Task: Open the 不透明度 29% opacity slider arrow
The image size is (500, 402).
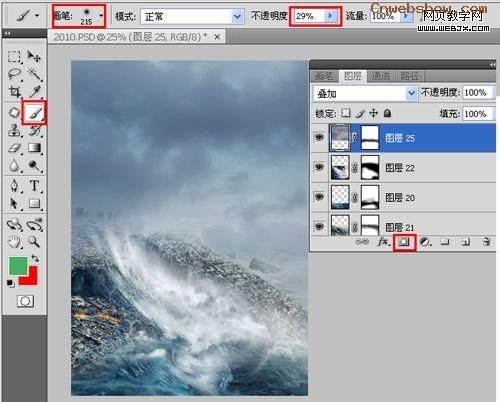Action: pos(331,16)
